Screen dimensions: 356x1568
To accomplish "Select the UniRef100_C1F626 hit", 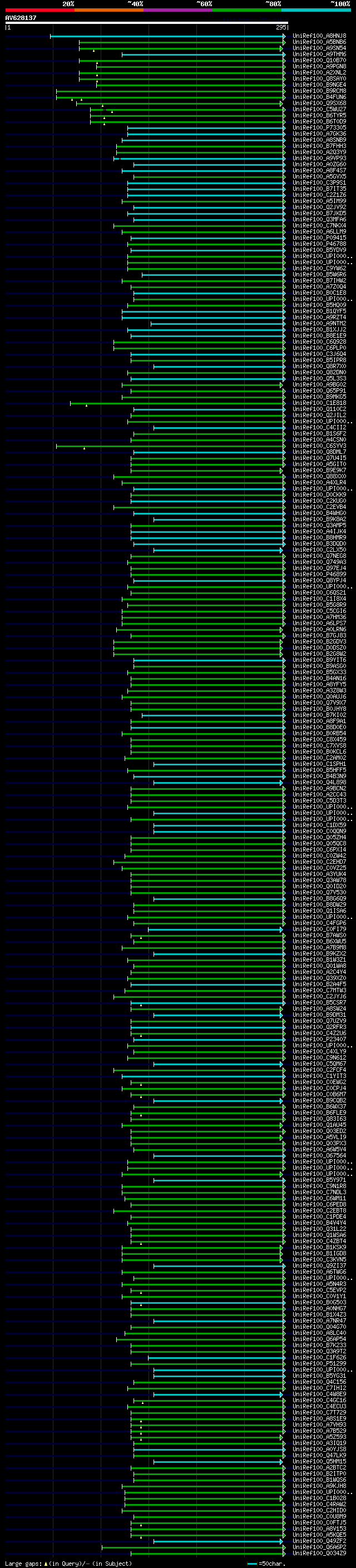I will tap(319, 1357).
